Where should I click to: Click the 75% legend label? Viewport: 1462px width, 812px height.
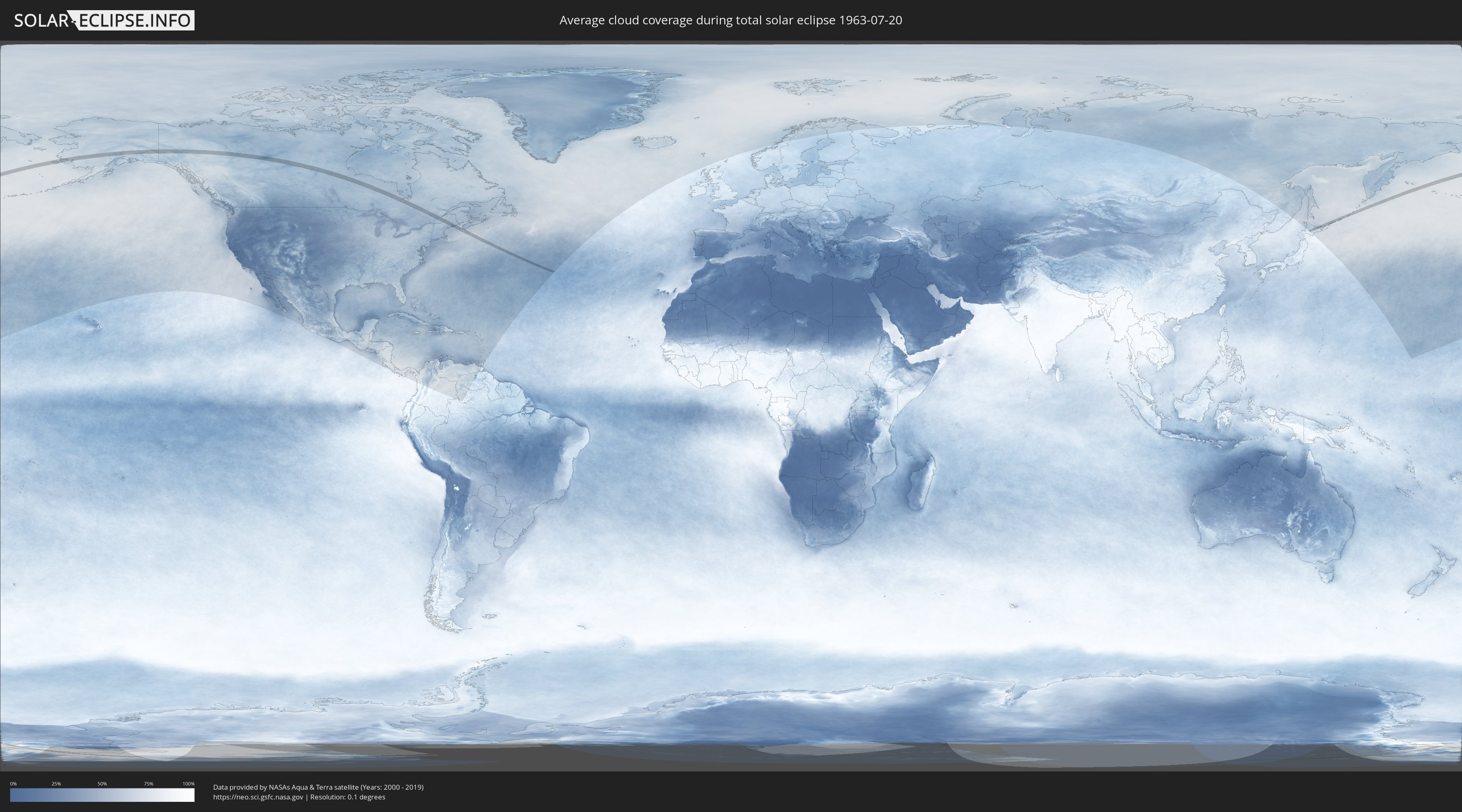pos(148,784)
